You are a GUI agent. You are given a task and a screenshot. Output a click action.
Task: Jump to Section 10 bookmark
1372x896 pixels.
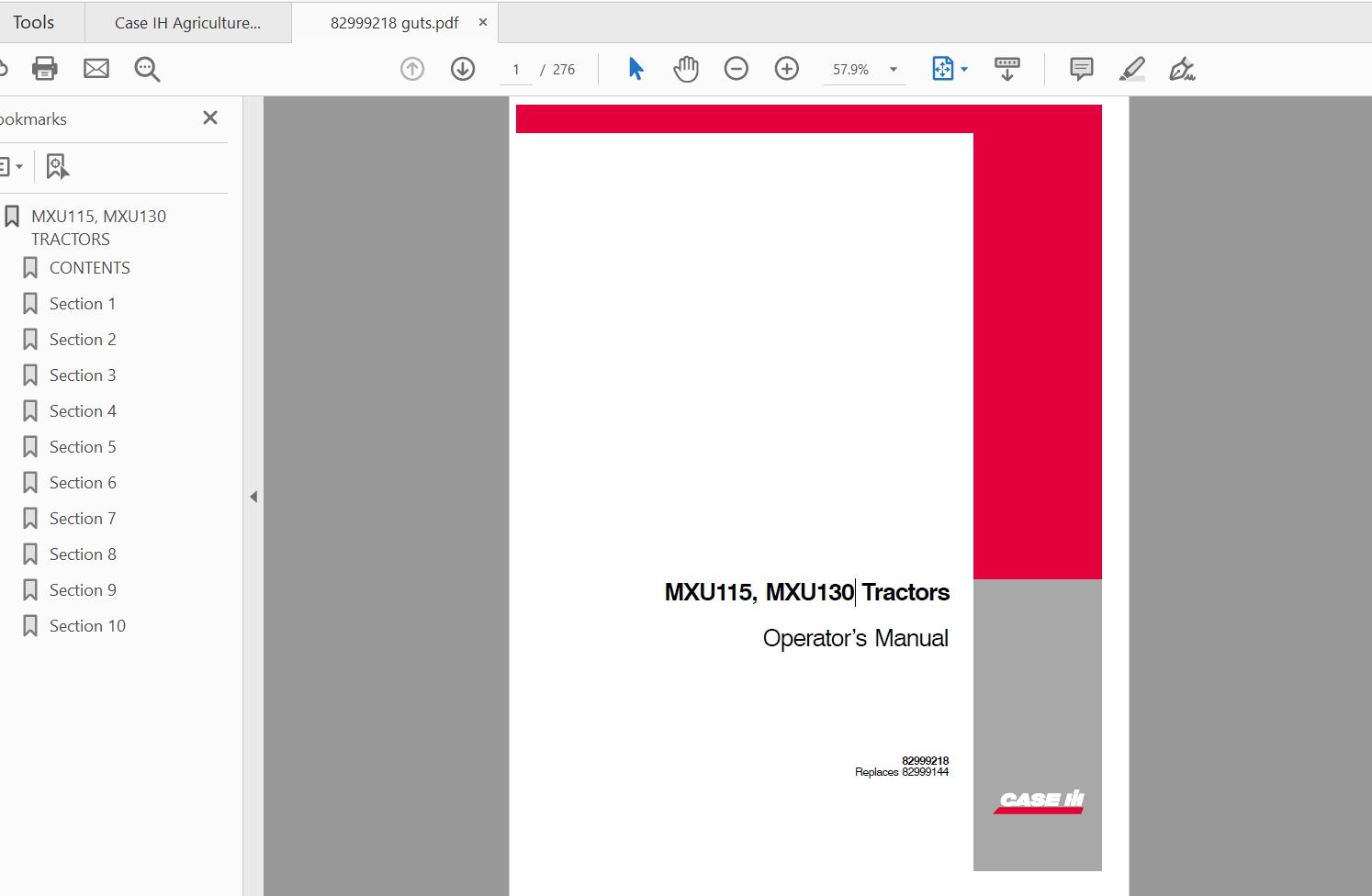tap(87, 626)
